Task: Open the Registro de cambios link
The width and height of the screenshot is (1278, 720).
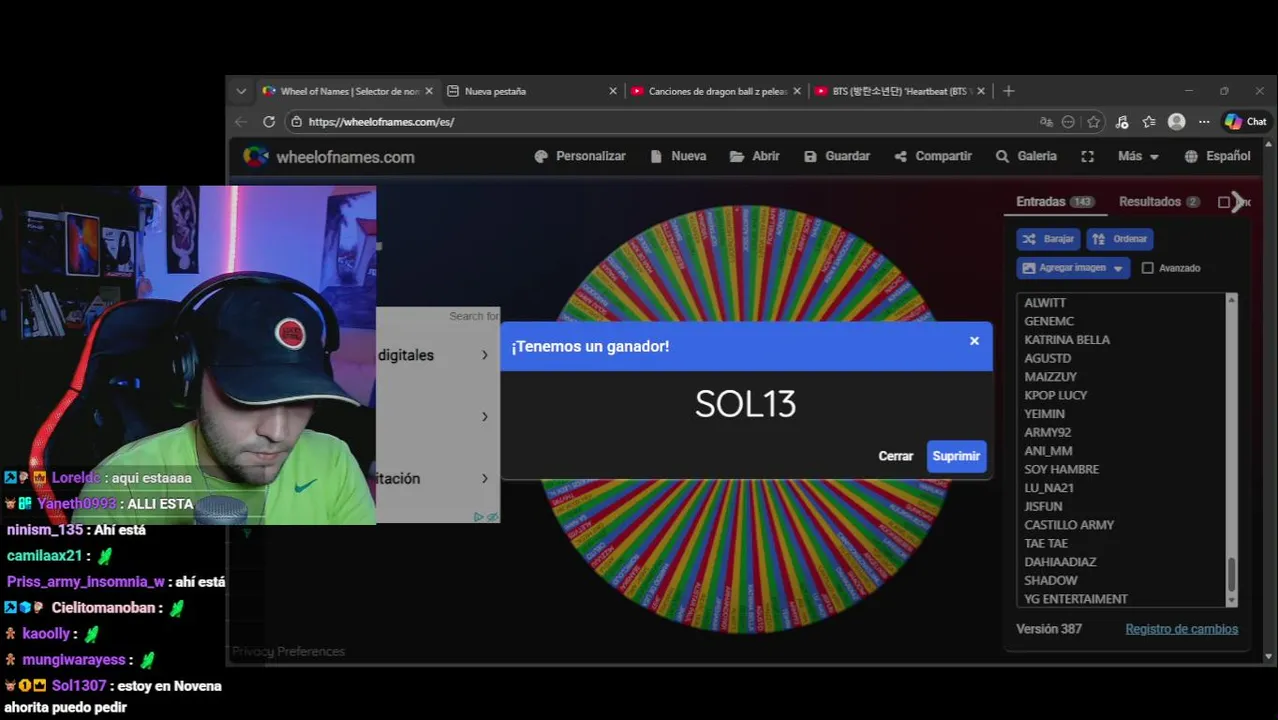Action: click(x=1181, y=629)
